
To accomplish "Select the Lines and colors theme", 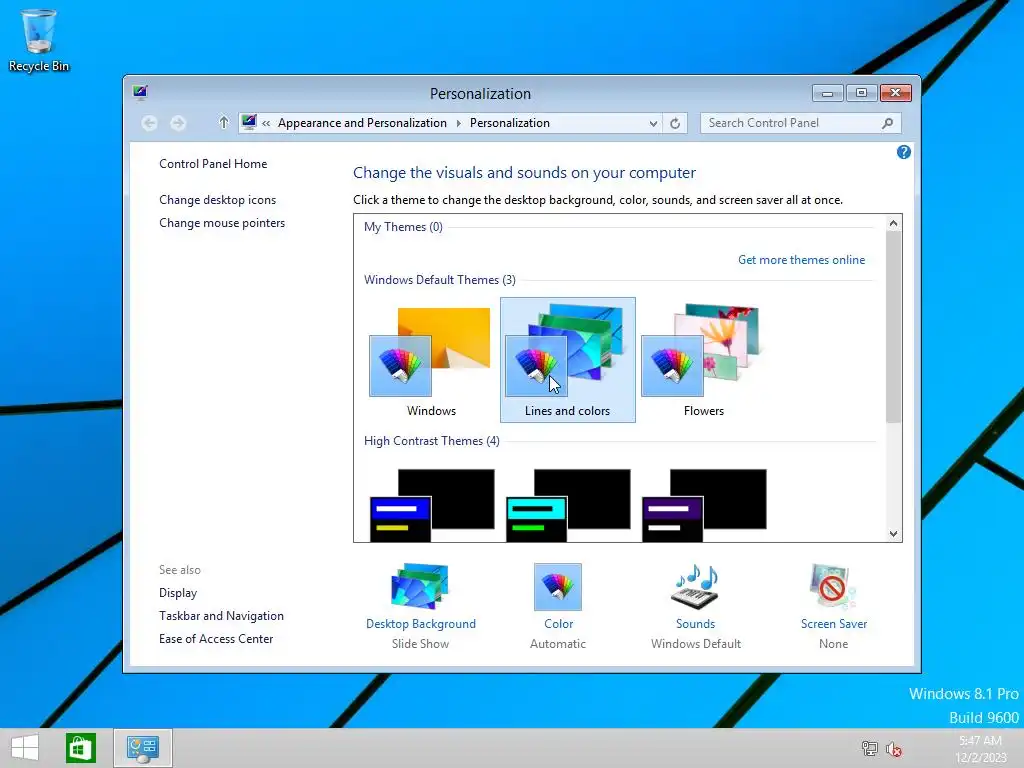I will (x=568, y=360).
